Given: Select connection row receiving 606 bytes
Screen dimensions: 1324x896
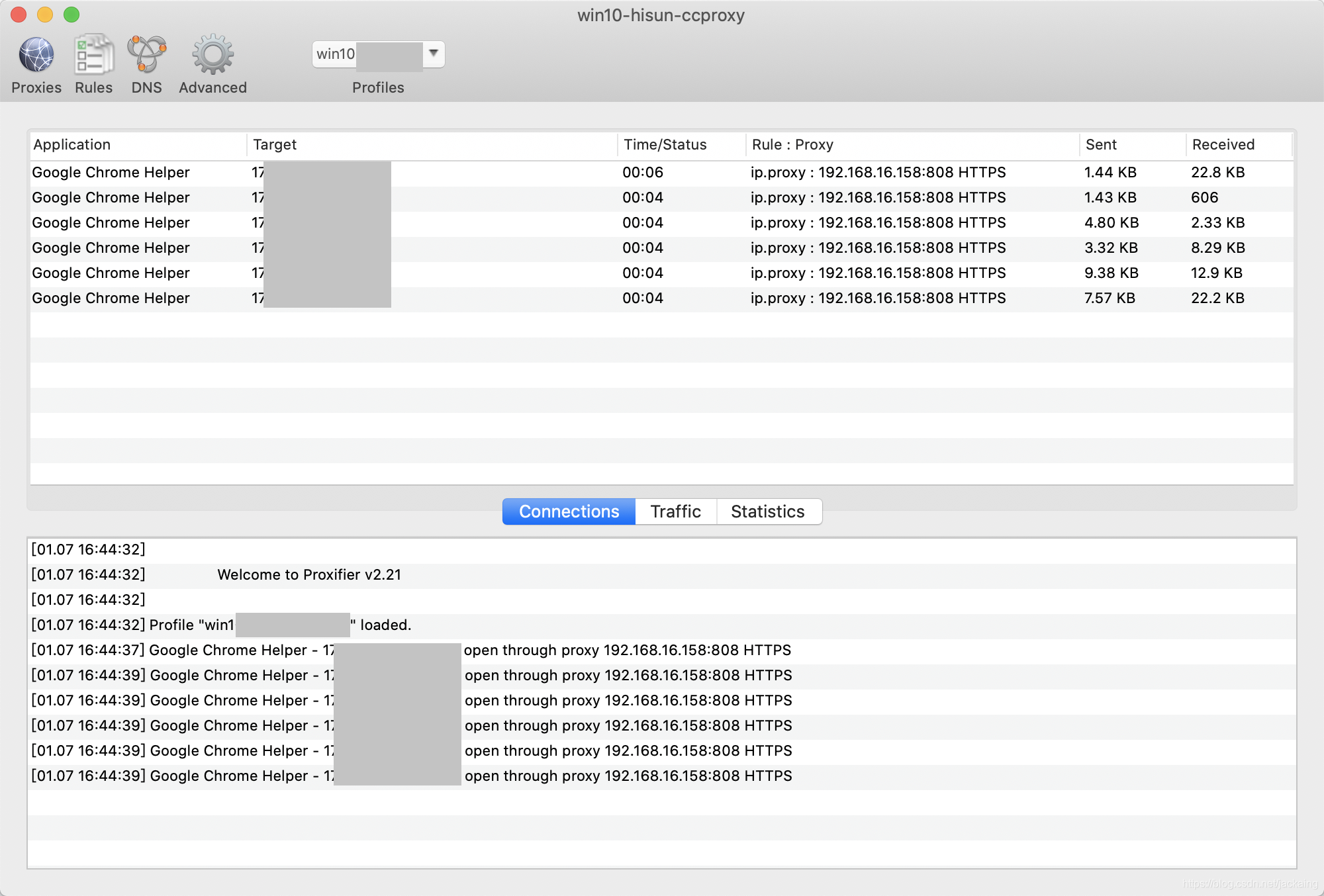Looking at the screenshot, I should (x=1204, y=198).
